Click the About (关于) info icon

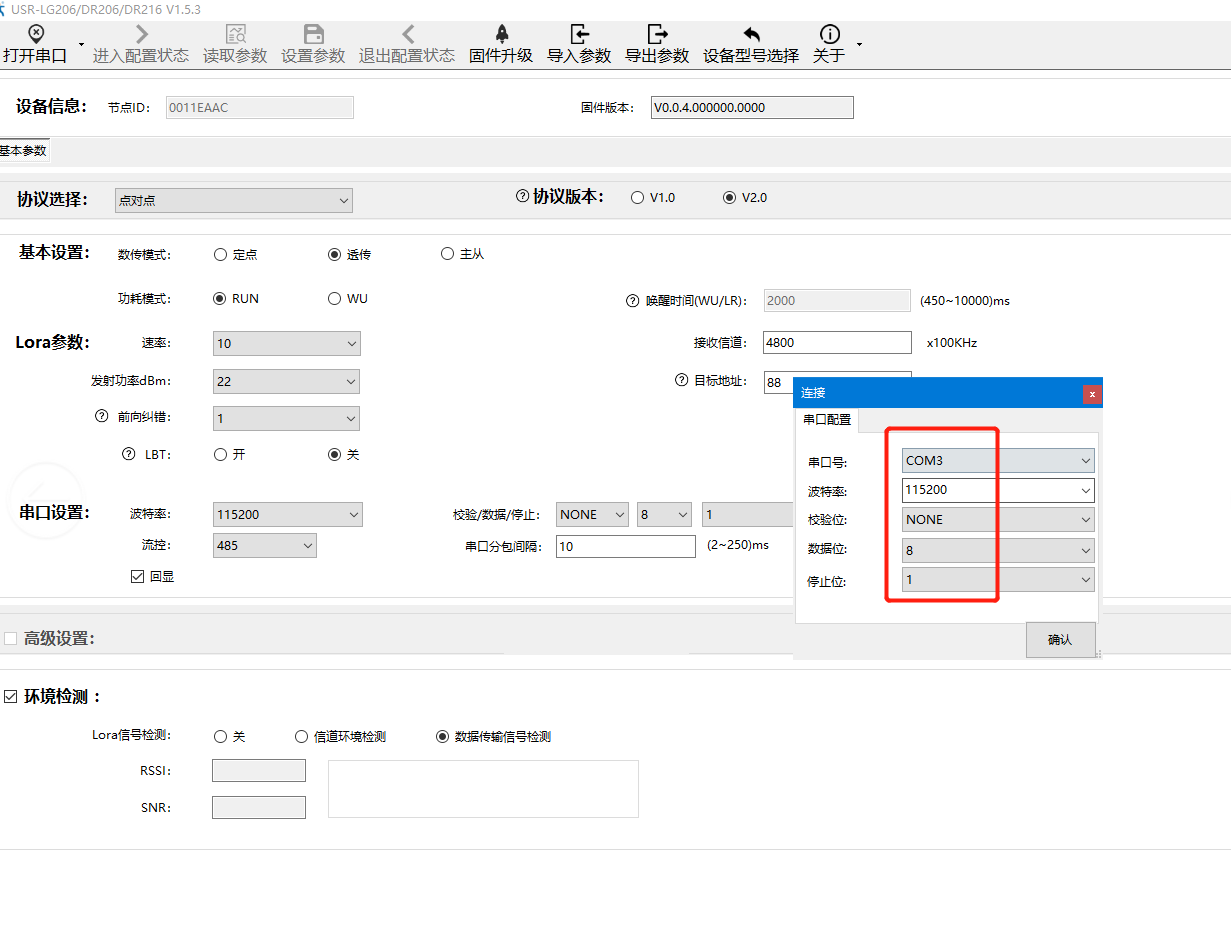(x=829, y=35)
